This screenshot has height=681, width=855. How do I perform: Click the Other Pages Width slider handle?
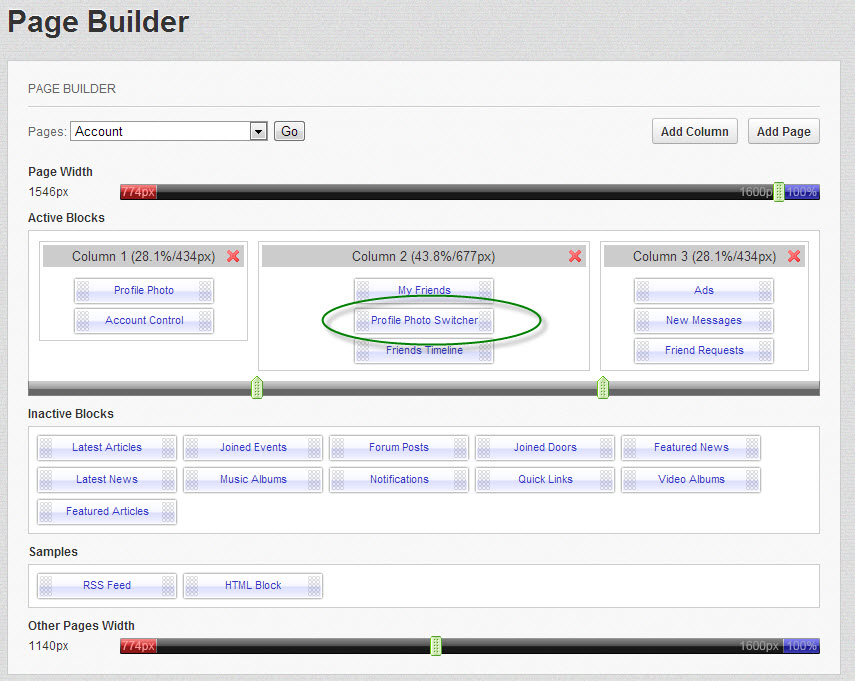click(x=436, y=646)
